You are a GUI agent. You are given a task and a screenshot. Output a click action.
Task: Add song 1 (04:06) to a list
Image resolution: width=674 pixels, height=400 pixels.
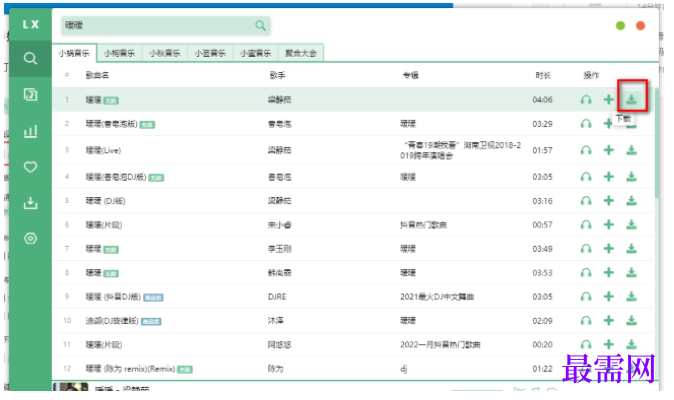click(608, 100)
